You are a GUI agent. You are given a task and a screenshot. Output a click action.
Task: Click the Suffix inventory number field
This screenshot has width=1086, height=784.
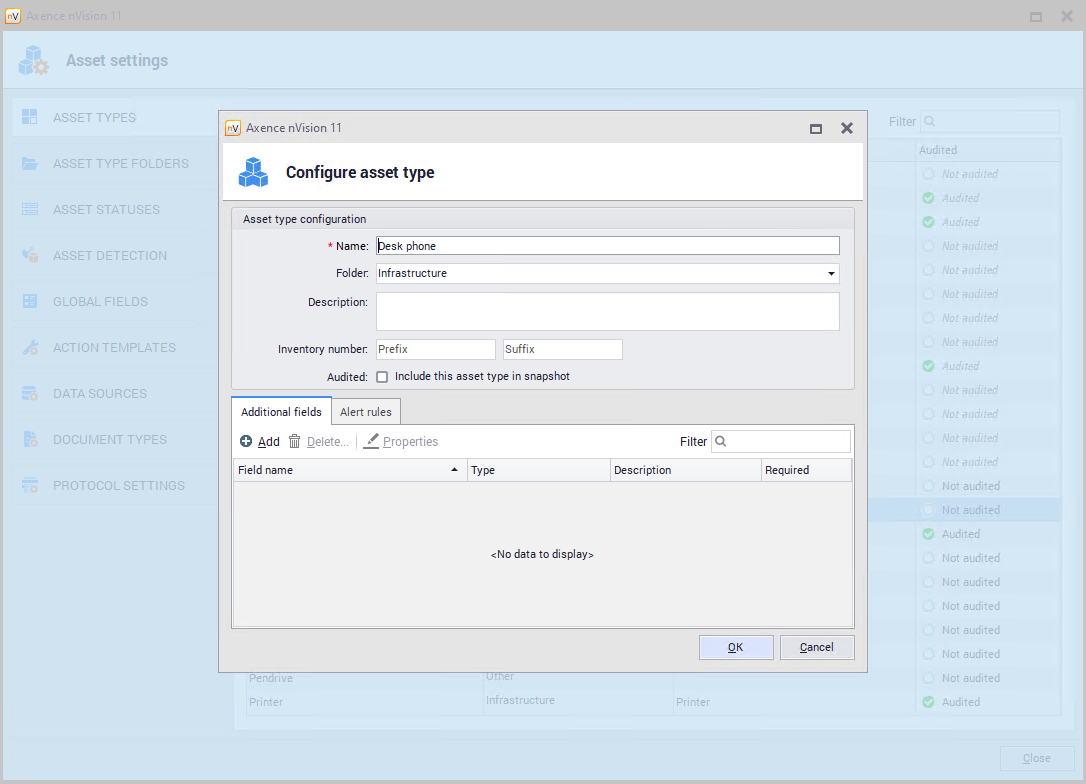click(x=562, y=349)
